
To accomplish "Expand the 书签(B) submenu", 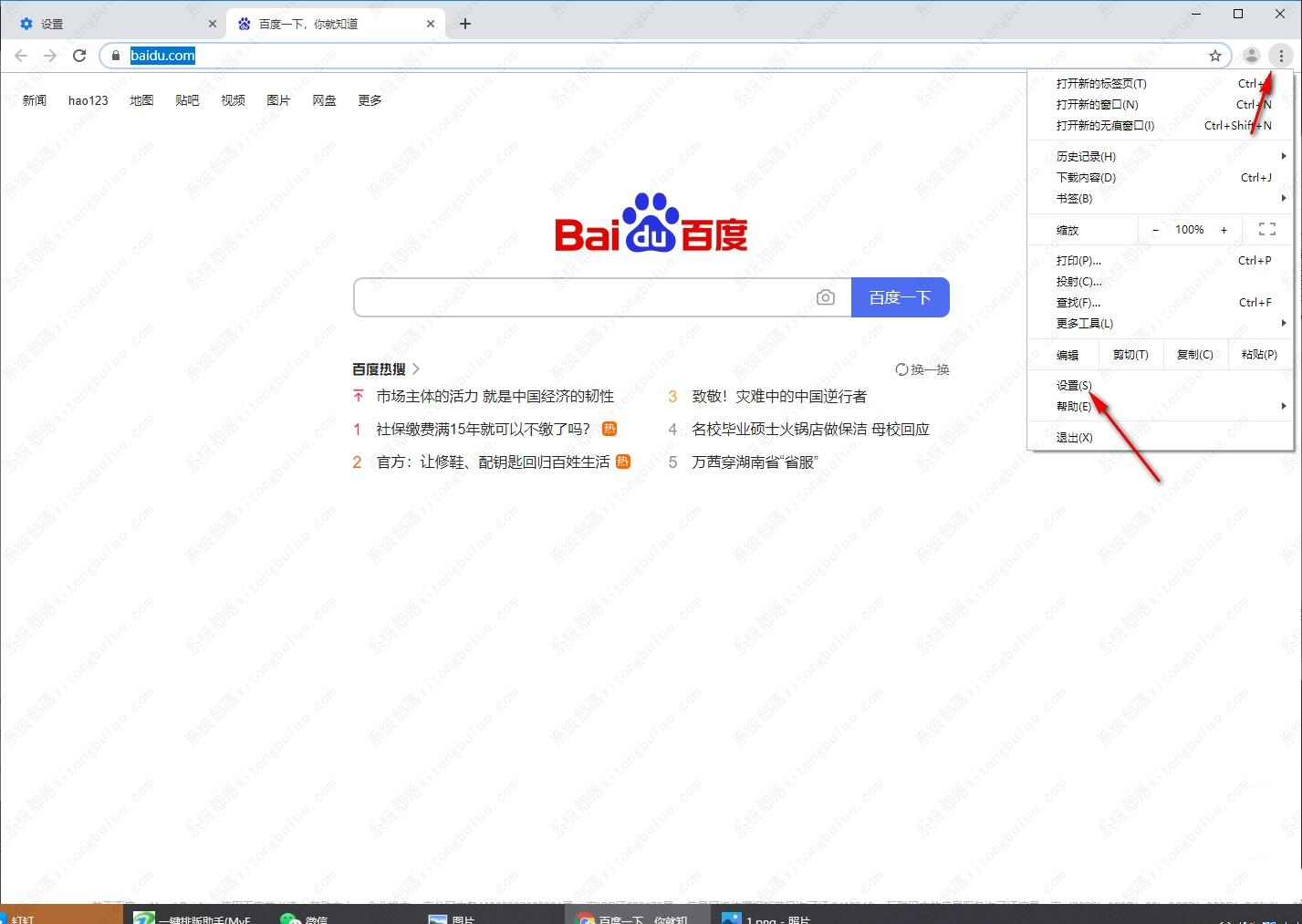I will coord(1161,198).
